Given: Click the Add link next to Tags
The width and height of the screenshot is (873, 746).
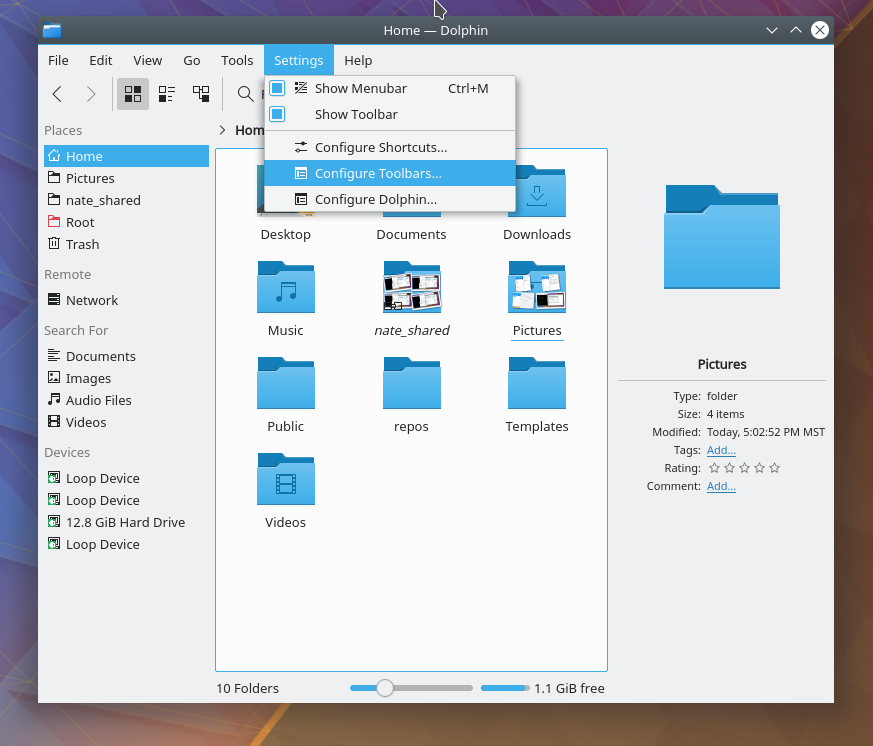Looking at the screenshot, I should coord(721,450).
